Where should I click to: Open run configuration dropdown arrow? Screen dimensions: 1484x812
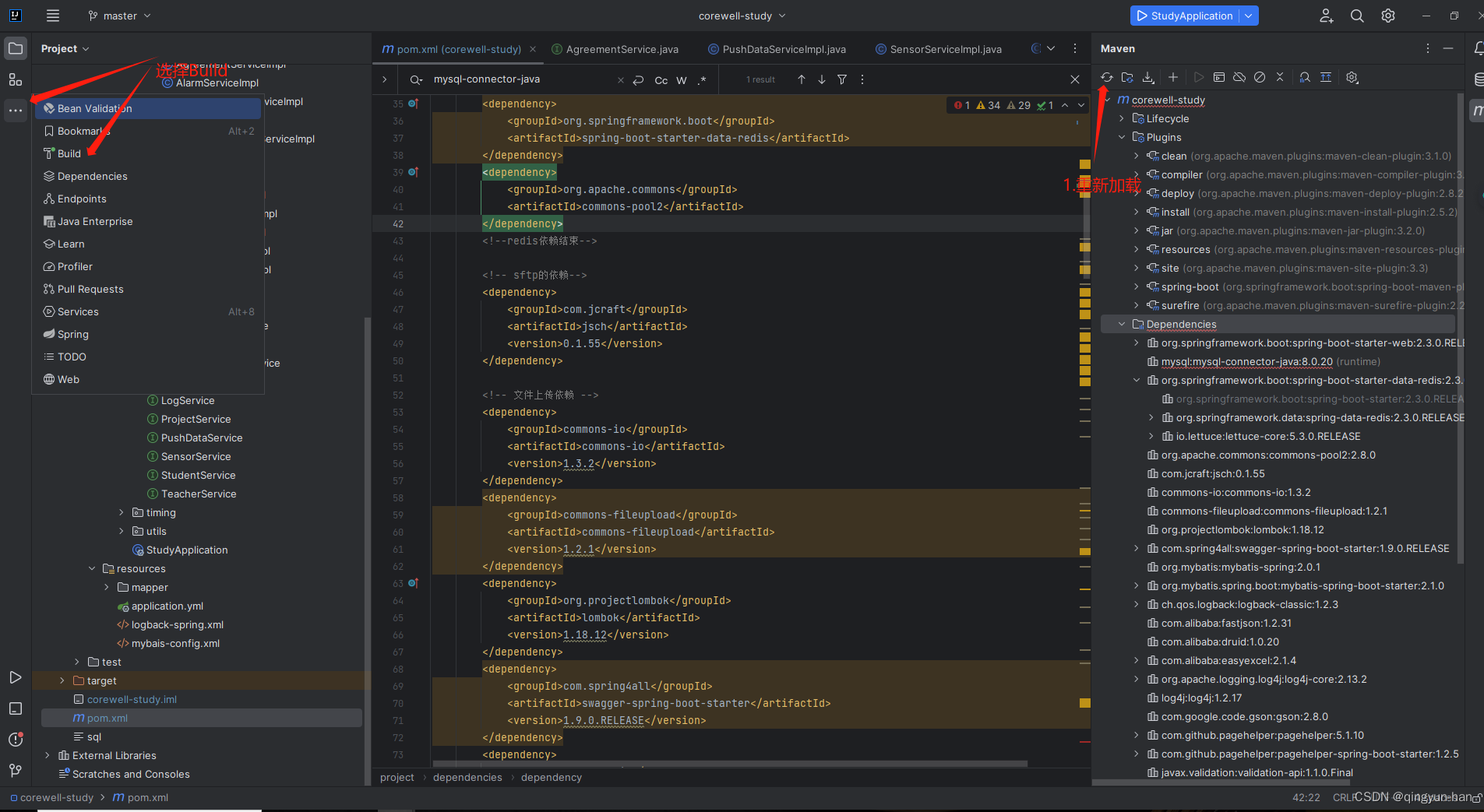pyautogui.click(x=1249, y=16)
